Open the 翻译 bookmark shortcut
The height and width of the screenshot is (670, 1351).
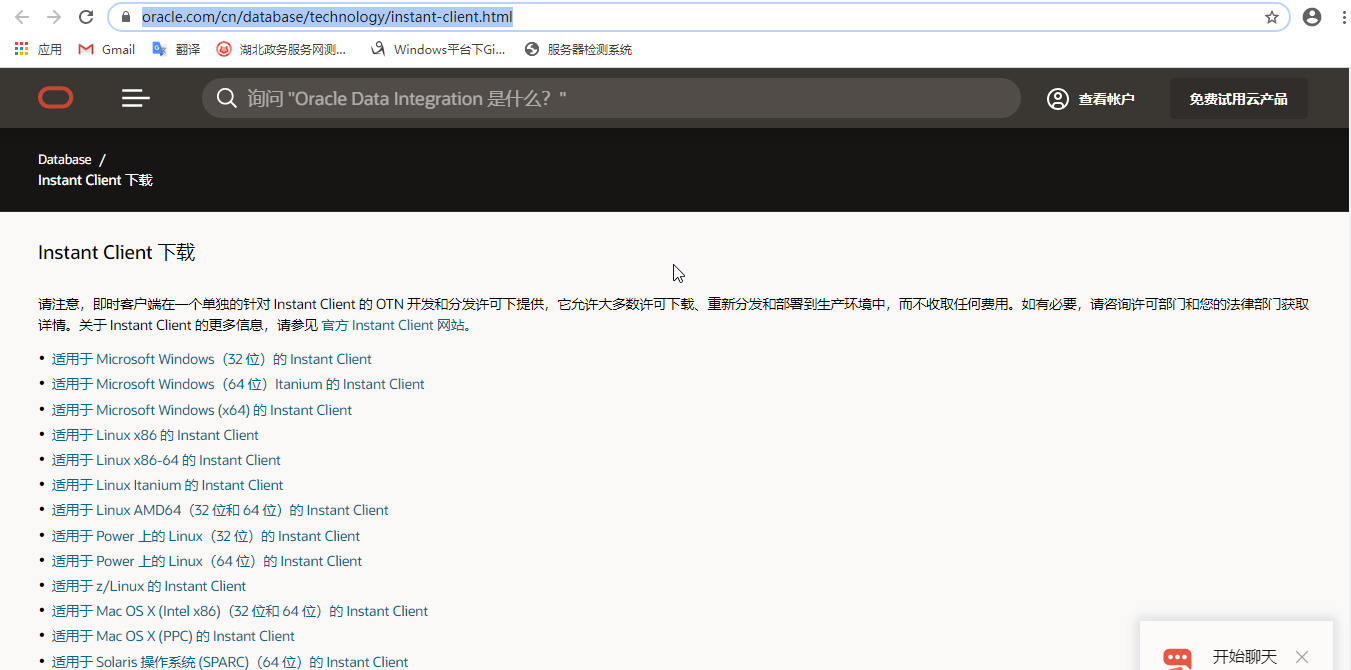[175, 48]
